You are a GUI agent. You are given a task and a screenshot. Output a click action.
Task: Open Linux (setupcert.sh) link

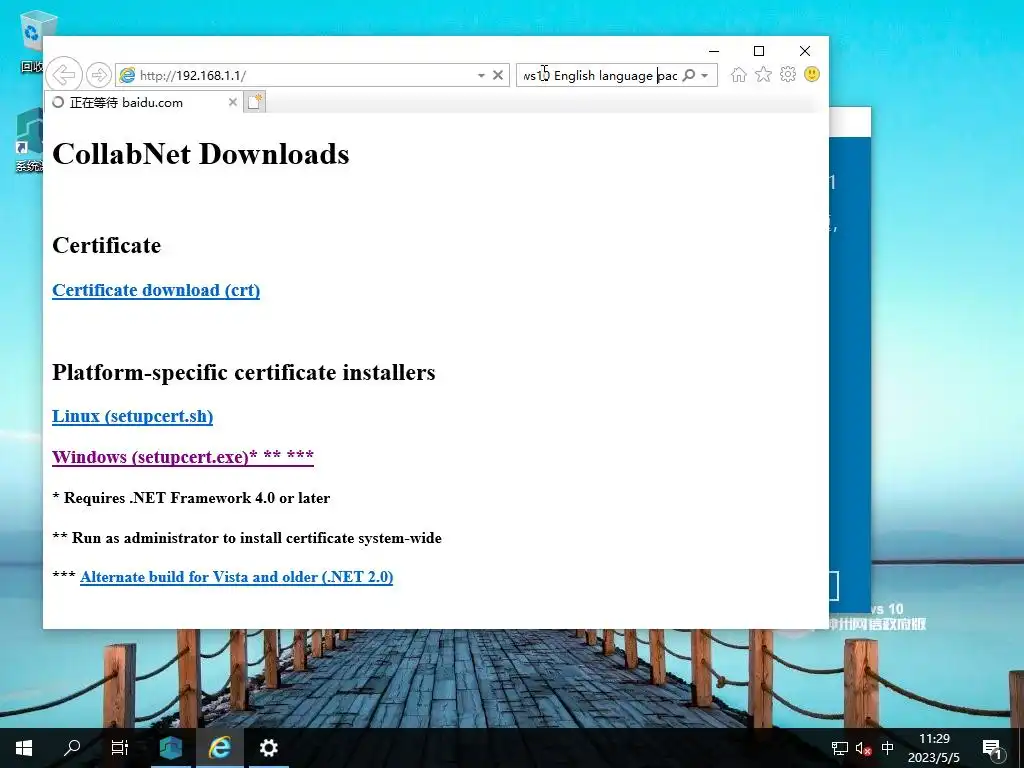click(133, 416)
